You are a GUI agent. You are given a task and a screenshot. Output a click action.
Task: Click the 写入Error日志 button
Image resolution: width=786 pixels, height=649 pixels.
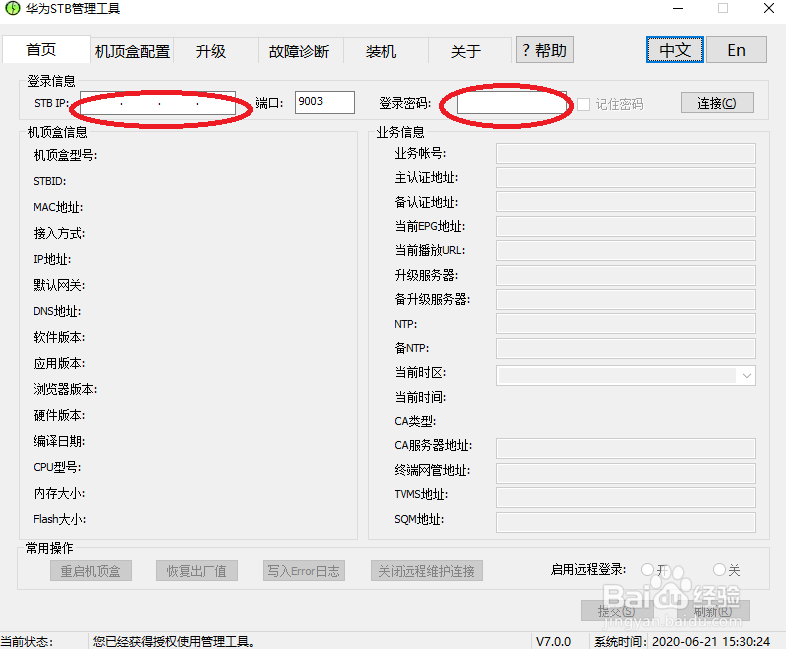(x=304, y=571)
